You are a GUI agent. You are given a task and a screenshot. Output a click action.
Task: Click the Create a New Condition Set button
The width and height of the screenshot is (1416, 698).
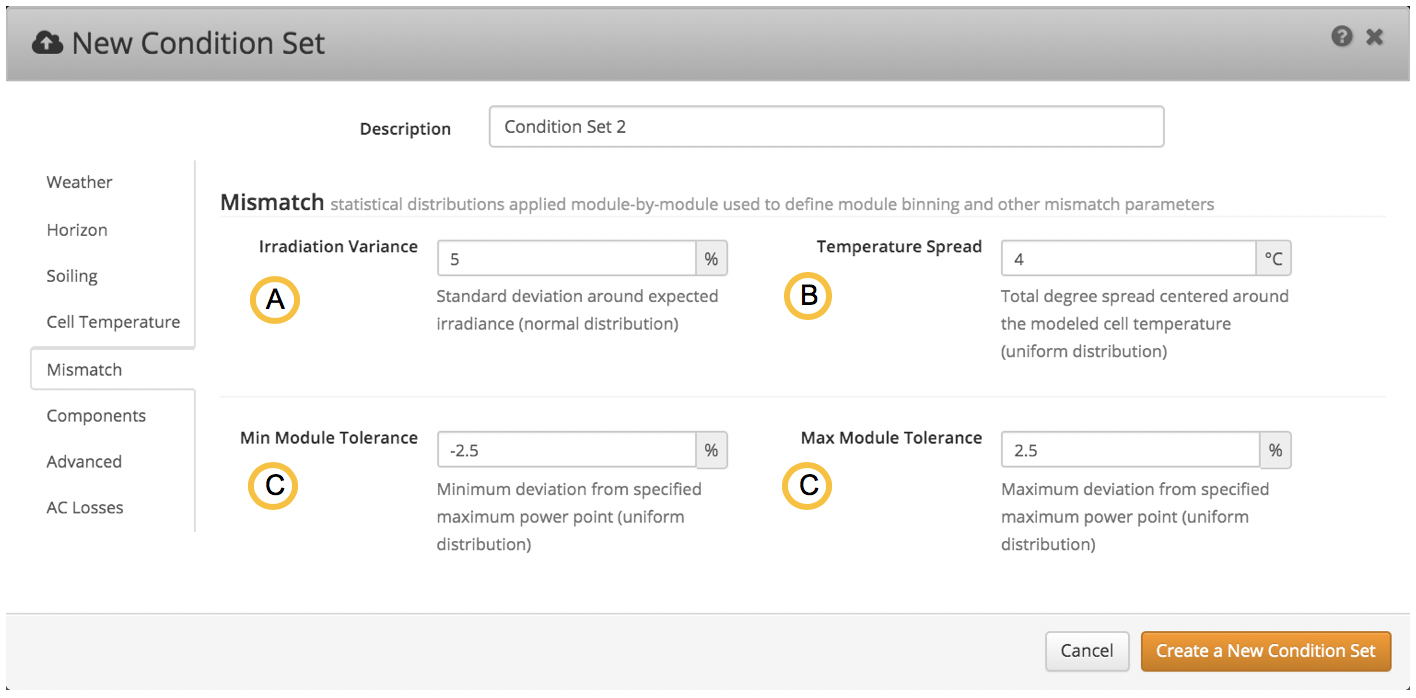[1265, 650]
